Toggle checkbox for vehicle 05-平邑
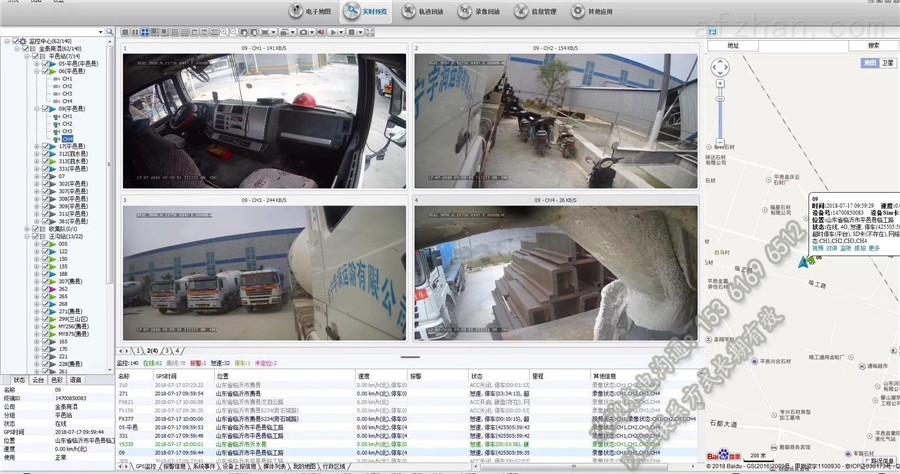Screen dimensions: 900x474 (x=45, y=64)
